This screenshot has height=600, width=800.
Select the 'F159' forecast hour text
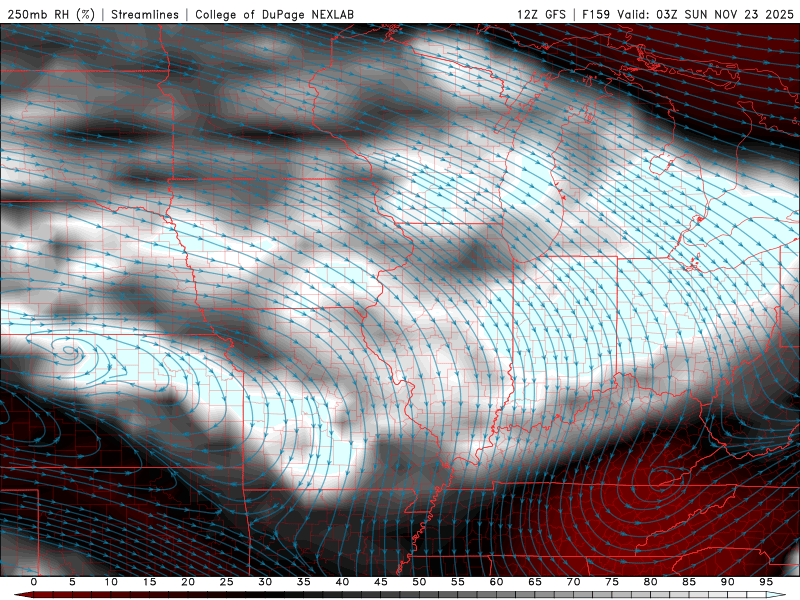click(x=597, y=14)
